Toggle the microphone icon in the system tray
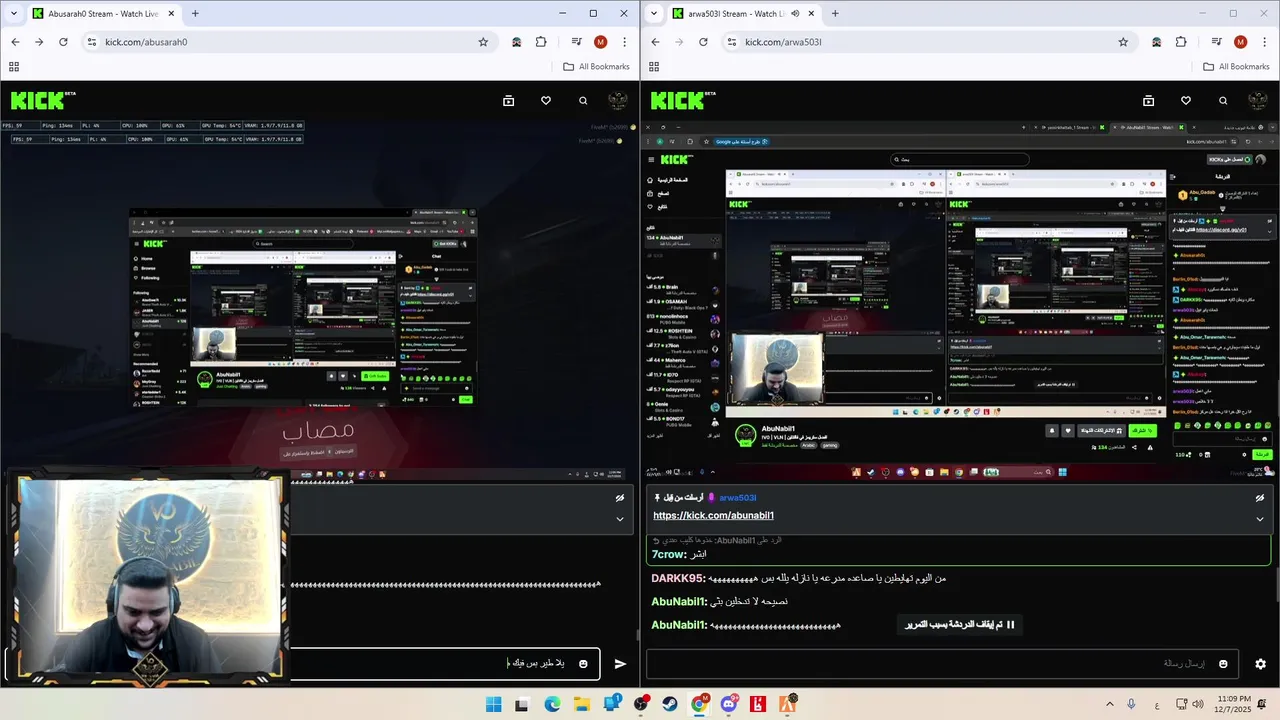 point(1131,704)
